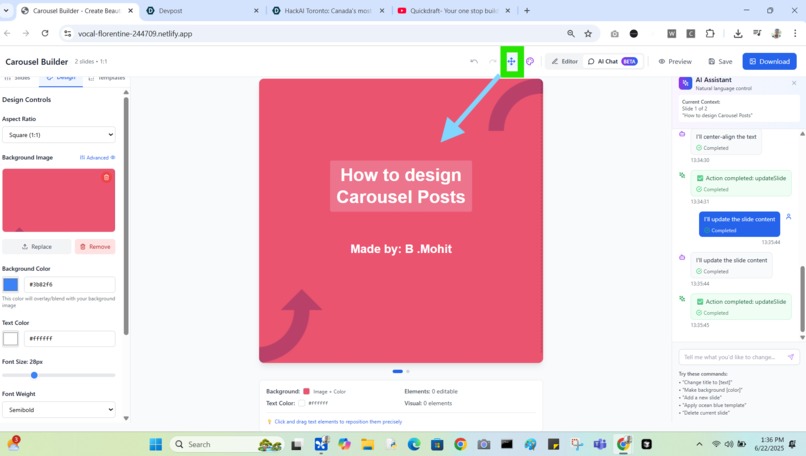This screenshot has height=456, width=806.
Task: Click the first slide indicator dot
Action: pyautogui.click(x=397, y=371)
